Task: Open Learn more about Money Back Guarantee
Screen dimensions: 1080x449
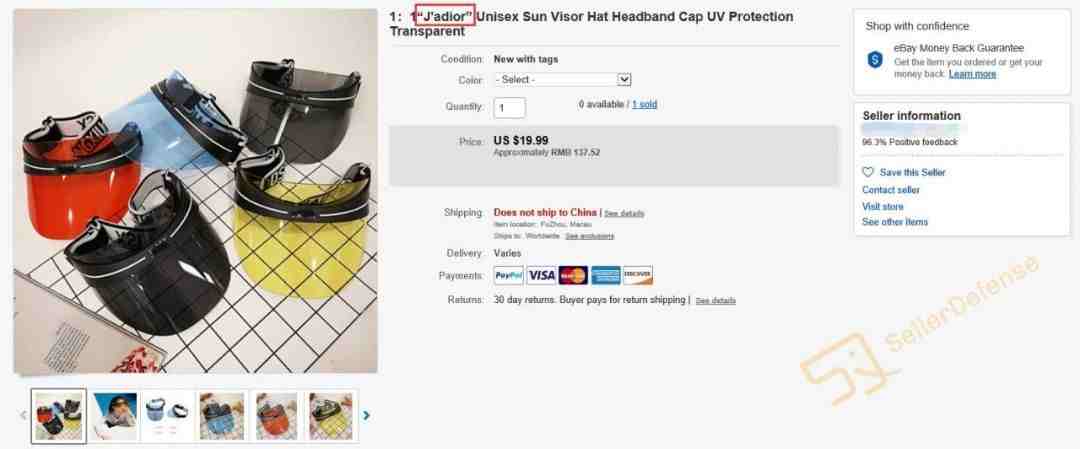Action: (x=972, y=74)
